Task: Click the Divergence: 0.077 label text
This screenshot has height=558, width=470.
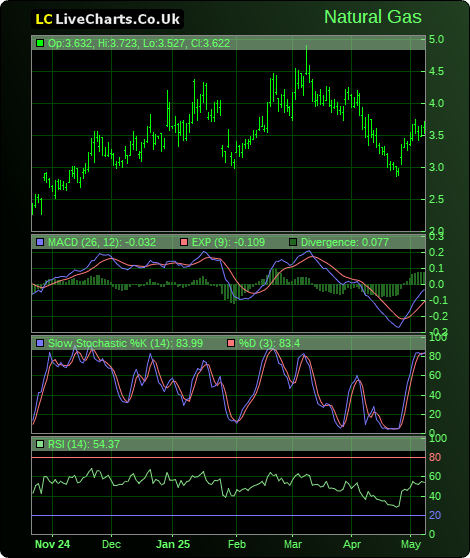Action: coord(345,242)
